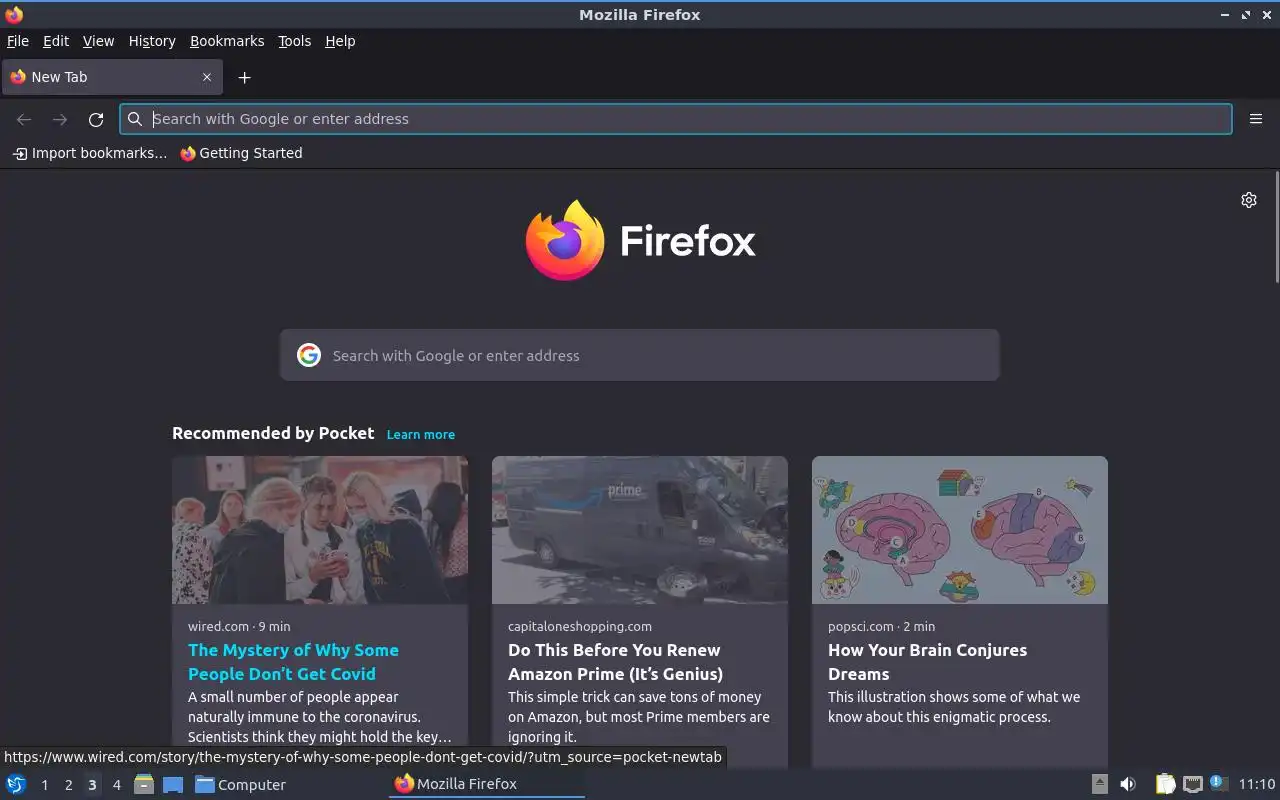
Task: Open How Your Brain Conjures Dreams article
Action: (927, 662)
